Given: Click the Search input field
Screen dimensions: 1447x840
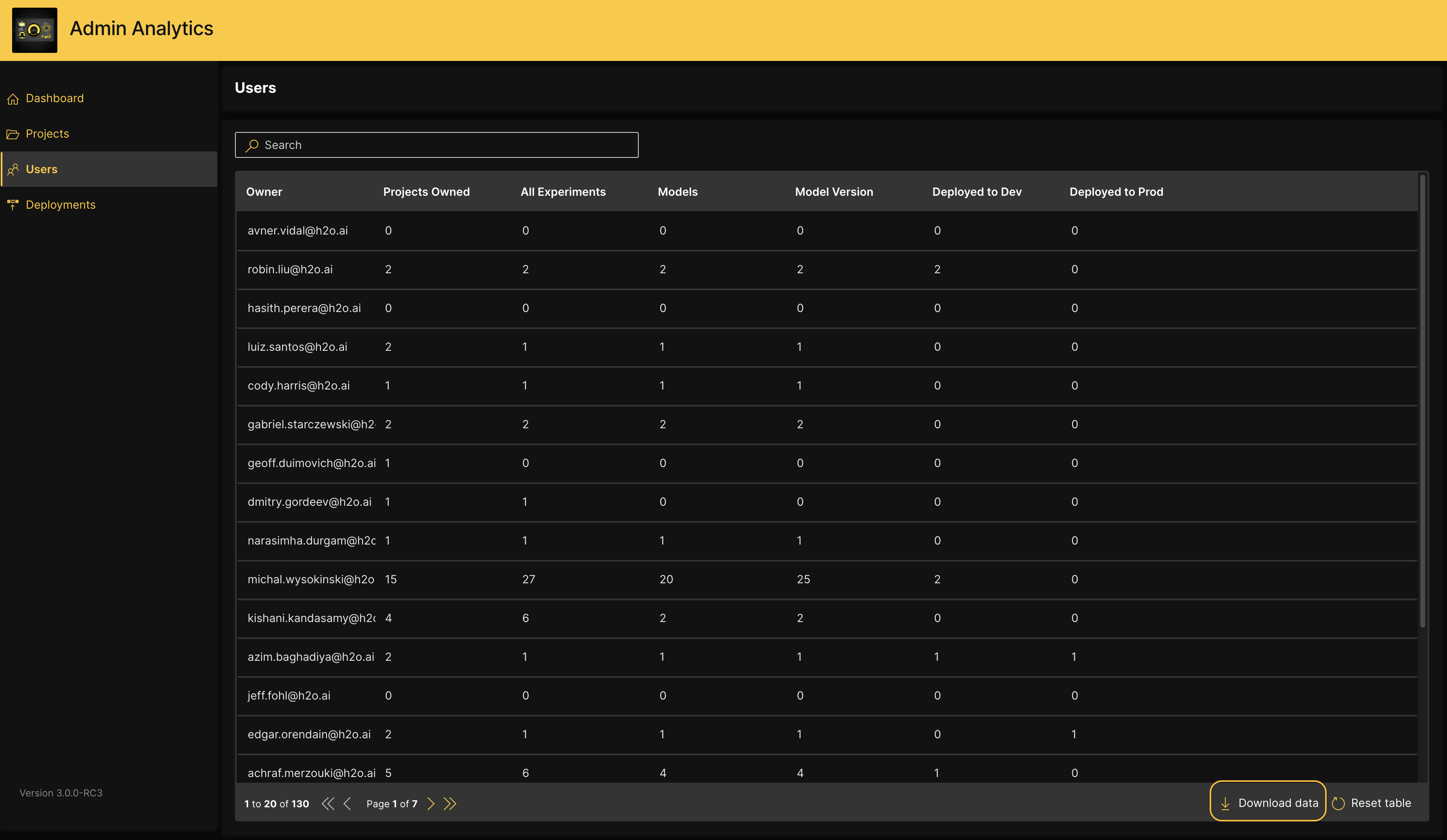Looking at the screenshot, I should [x=436, y=145].
